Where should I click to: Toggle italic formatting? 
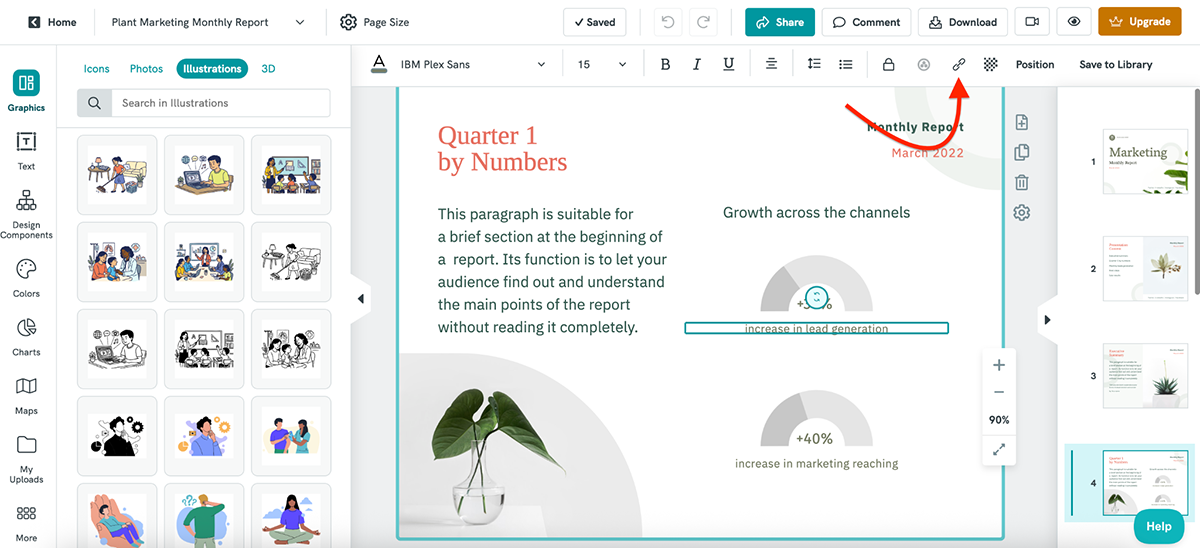697,64
